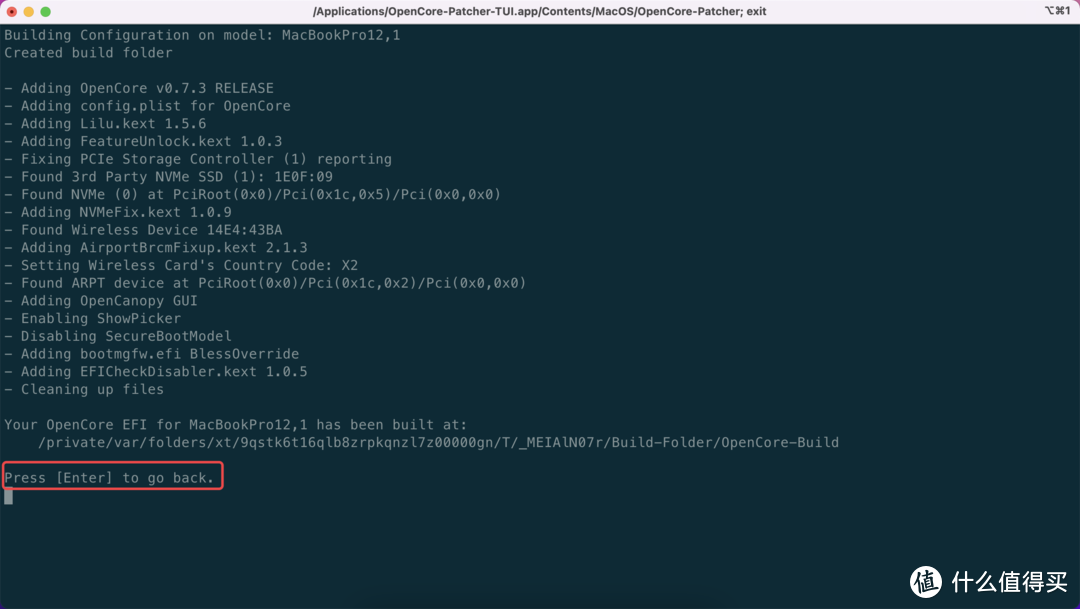The width and height of the screenshot is (1080, 609).
Task: Click the 'Adding OpenCanopy GUI' line
Action: point(101,301)
